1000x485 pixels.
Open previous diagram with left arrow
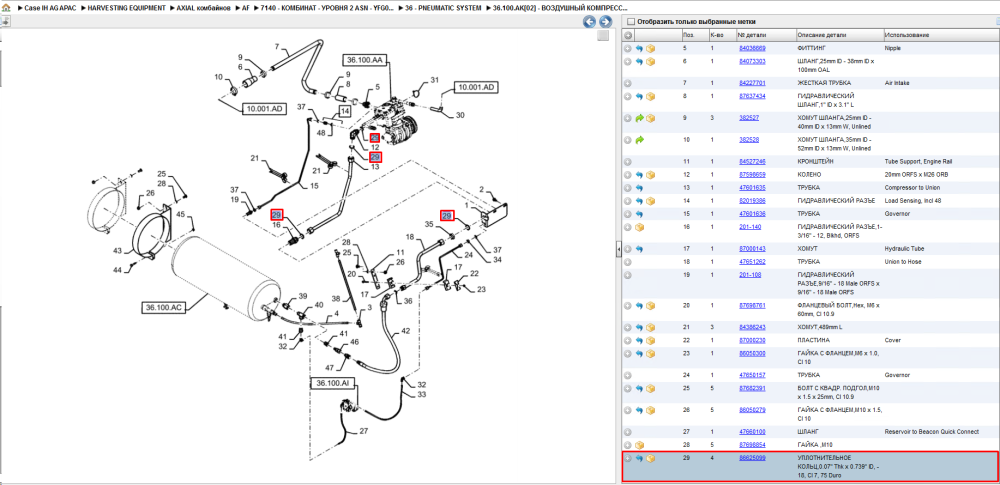click(589, 22)
